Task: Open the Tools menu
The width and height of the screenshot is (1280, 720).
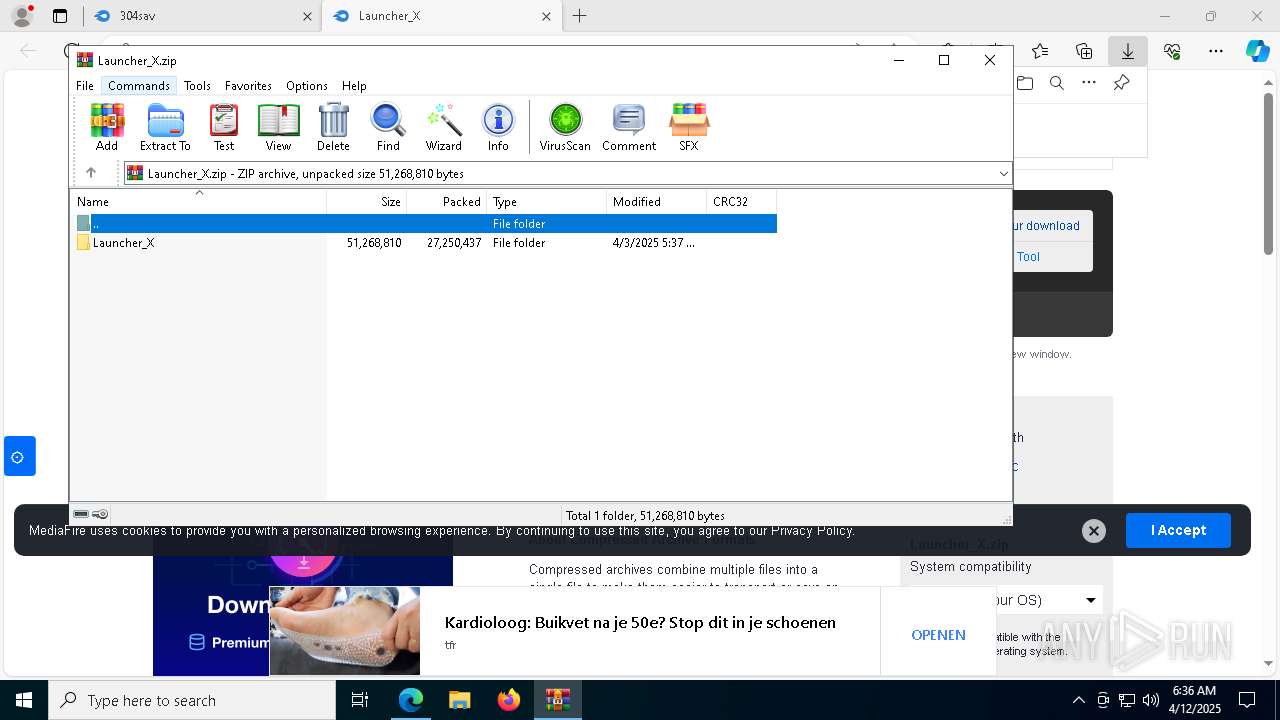Action: tap(197, 86)
